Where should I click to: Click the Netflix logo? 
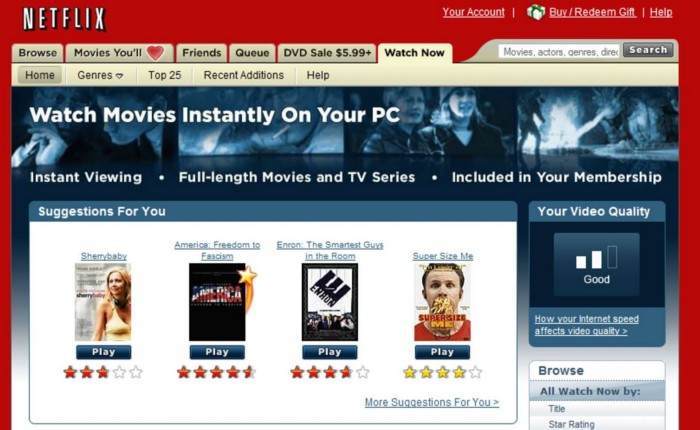point(64,19)
